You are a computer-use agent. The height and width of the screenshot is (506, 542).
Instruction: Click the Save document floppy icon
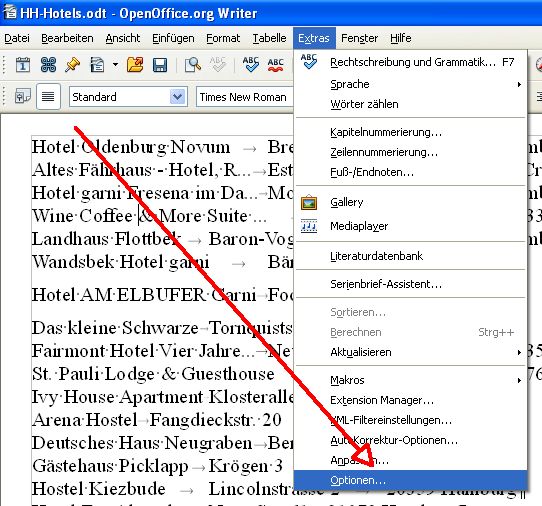pyautogui.click(x=160, y=65)
